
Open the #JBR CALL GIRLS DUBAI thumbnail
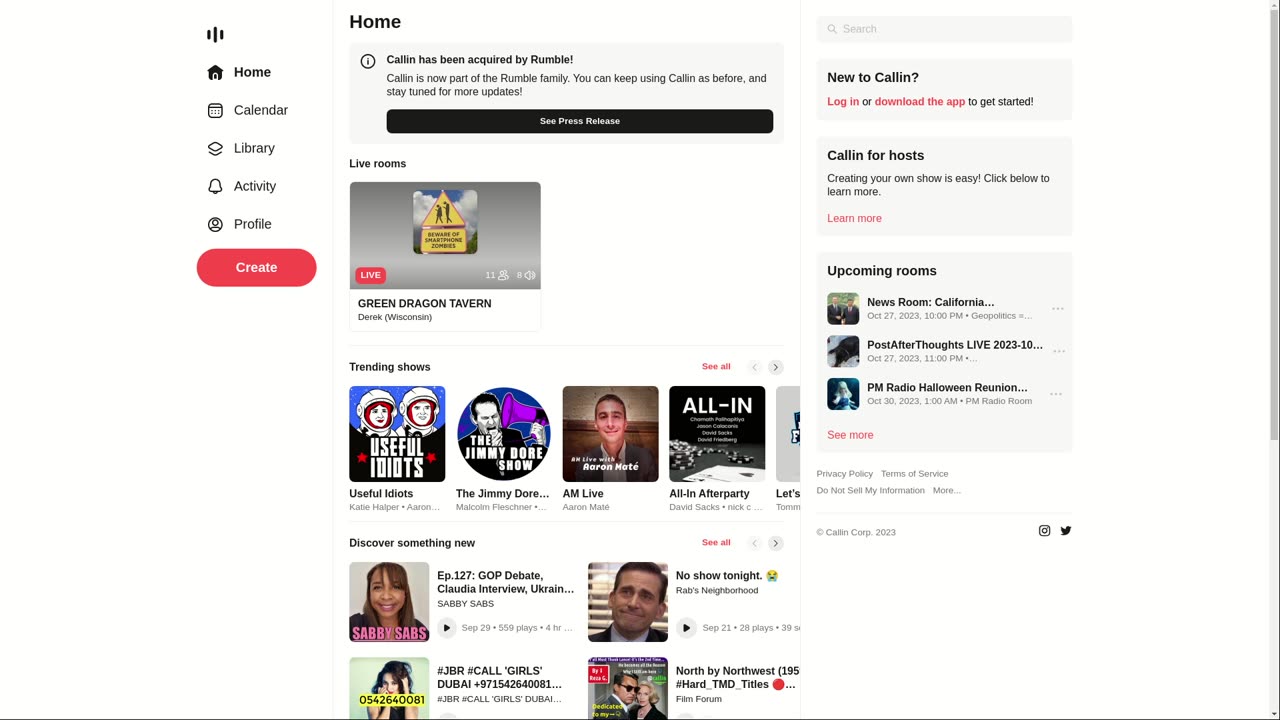point(389,688)
